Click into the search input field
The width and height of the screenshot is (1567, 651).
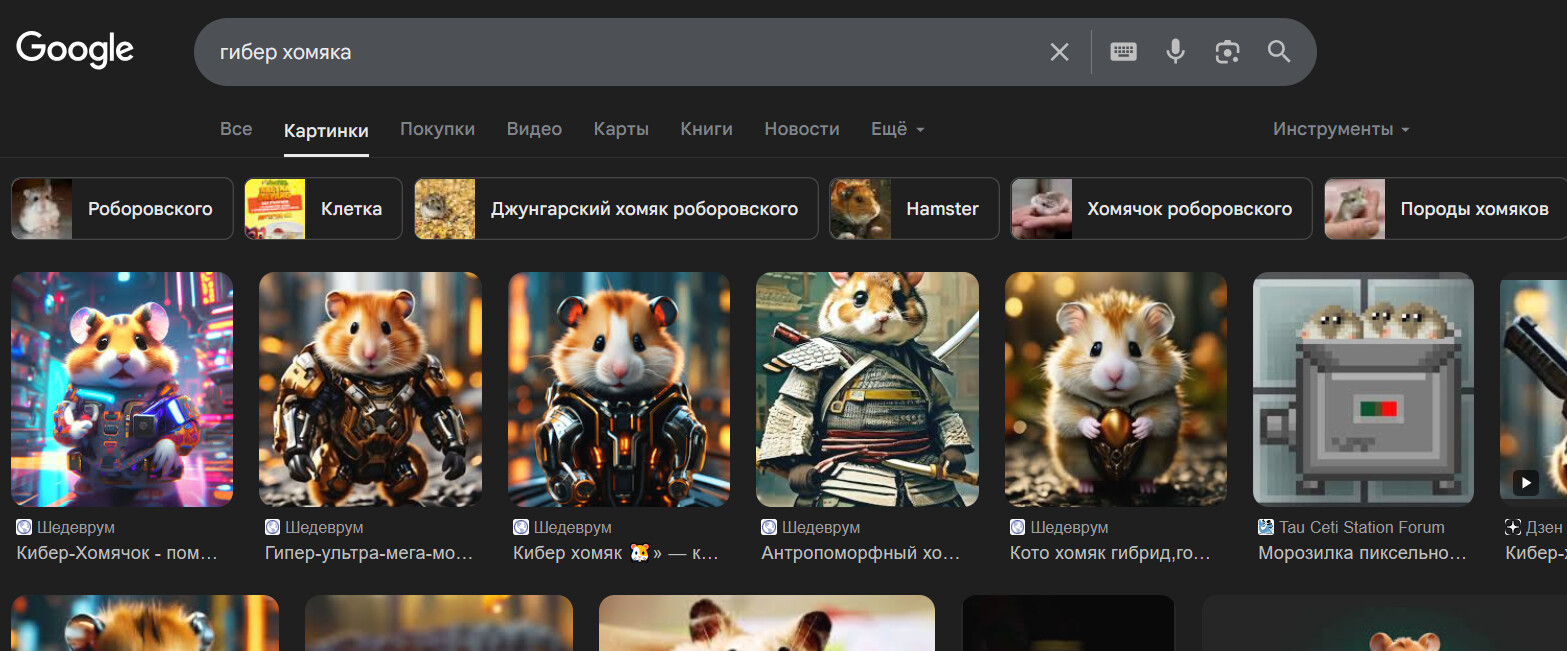point(620,52)
